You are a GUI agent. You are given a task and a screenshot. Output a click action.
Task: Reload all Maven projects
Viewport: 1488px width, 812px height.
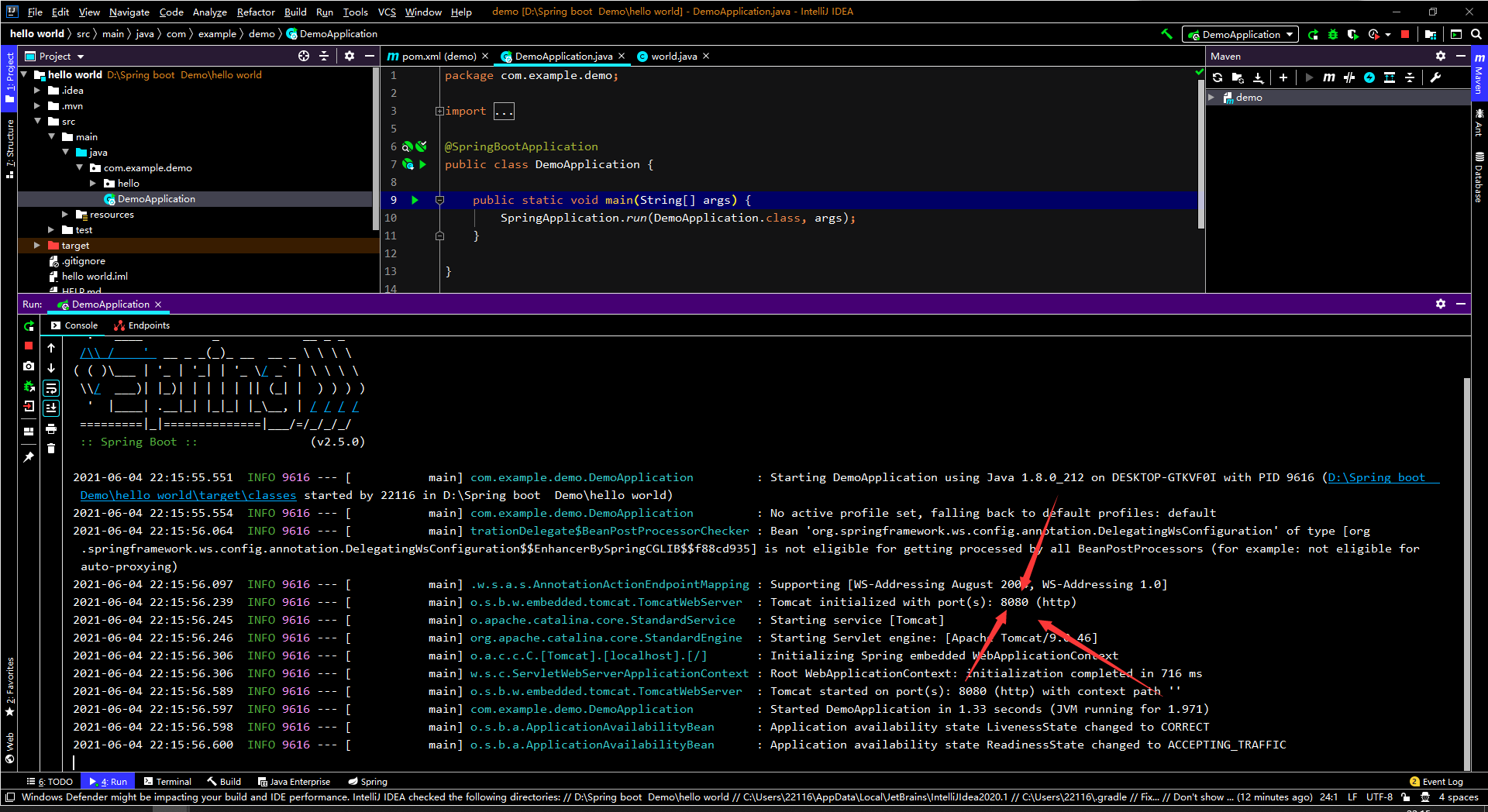[1218, 77]
